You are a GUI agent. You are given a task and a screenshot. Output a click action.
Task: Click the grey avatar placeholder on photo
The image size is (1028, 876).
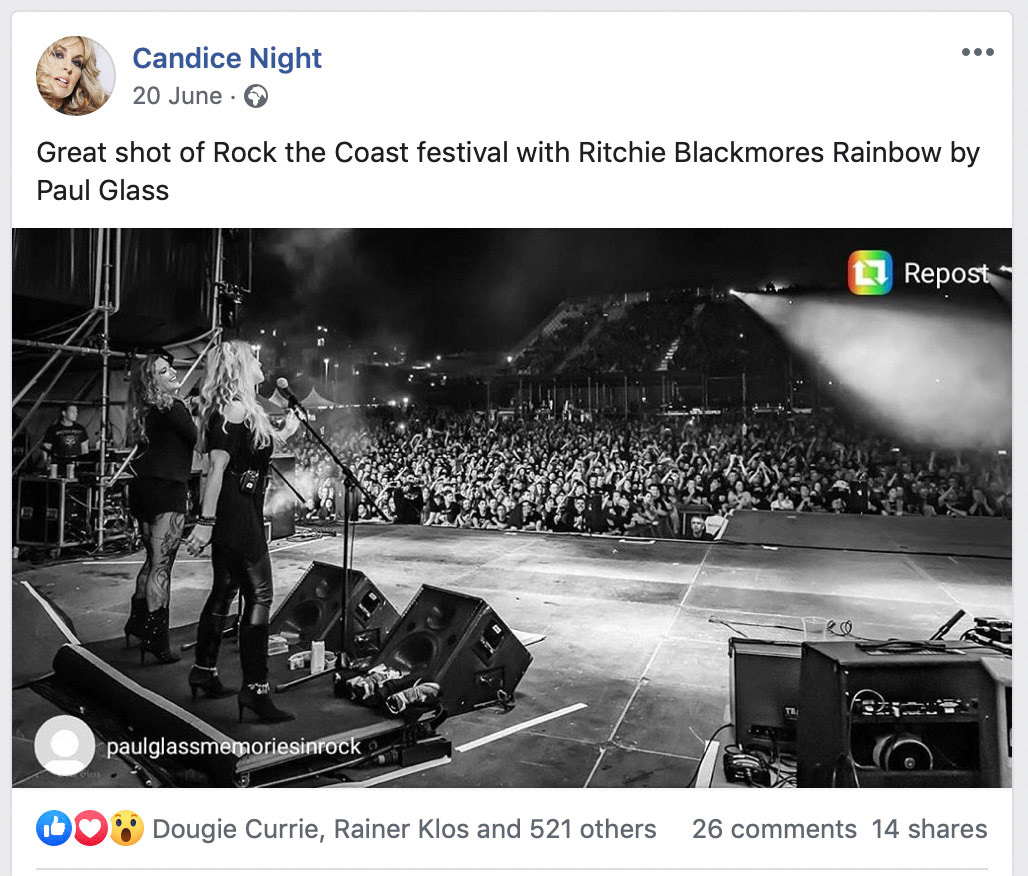click(x=65, y=747)
